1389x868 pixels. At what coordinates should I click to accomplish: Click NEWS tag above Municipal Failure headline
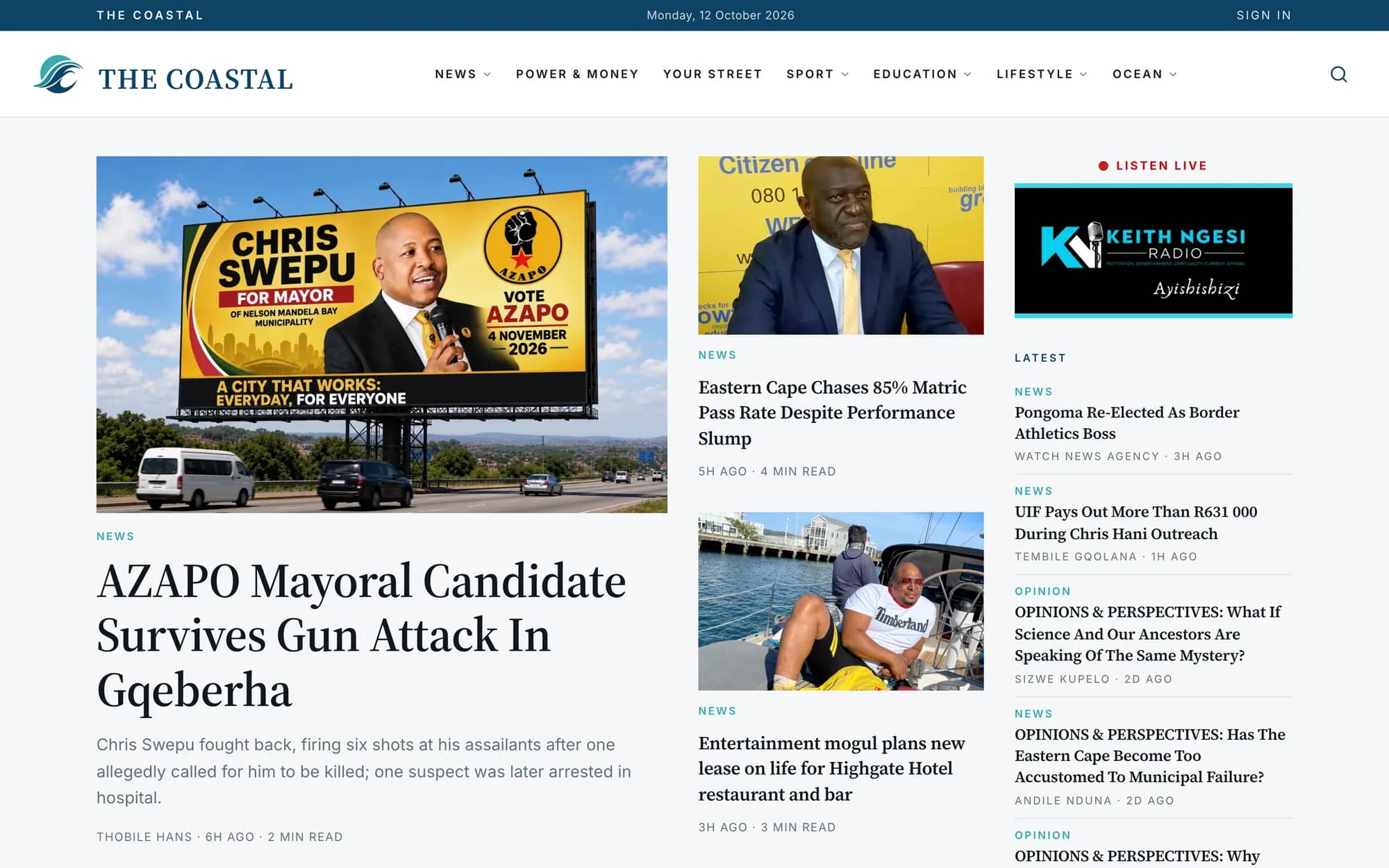point(1033,714)
